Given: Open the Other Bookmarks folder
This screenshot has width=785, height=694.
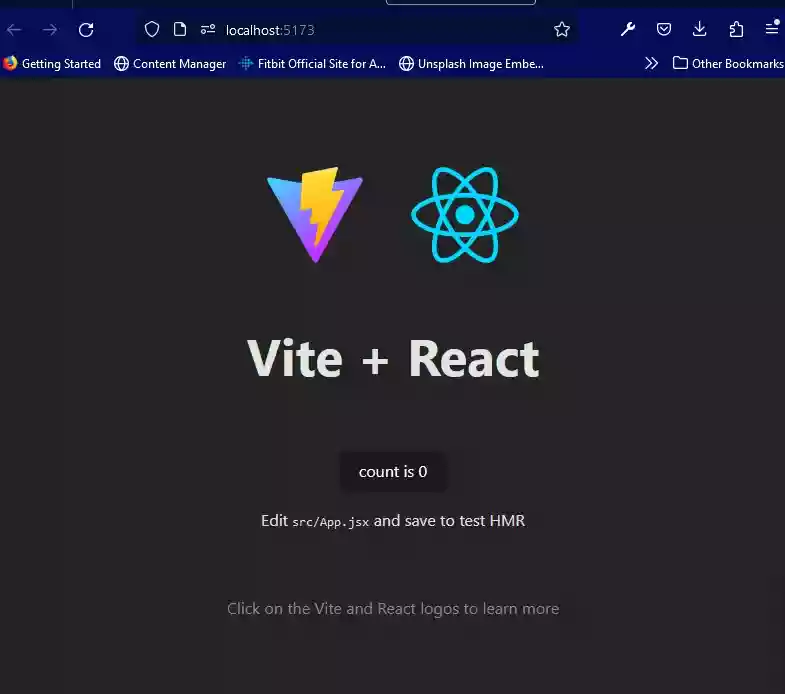Looking at the screenshot, I should (x=727, y=64).
